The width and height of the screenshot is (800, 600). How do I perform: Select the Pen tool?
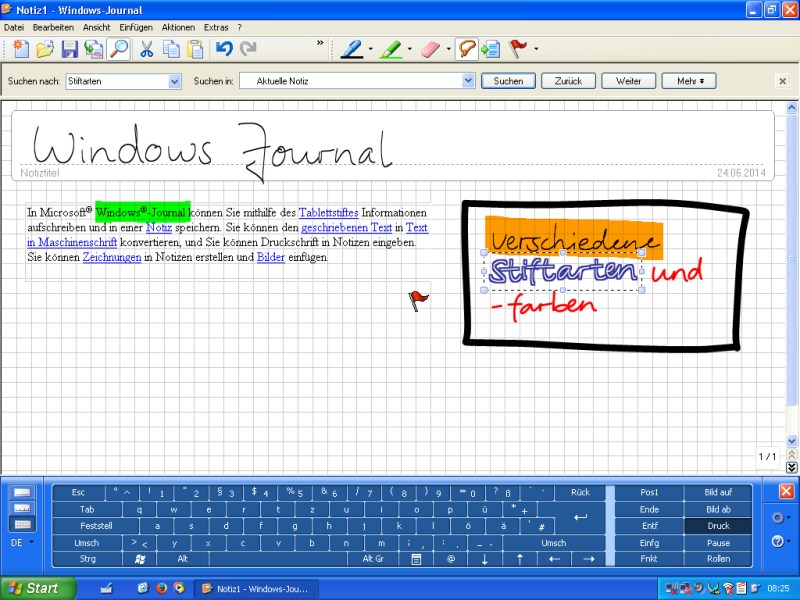click(352, 49)
